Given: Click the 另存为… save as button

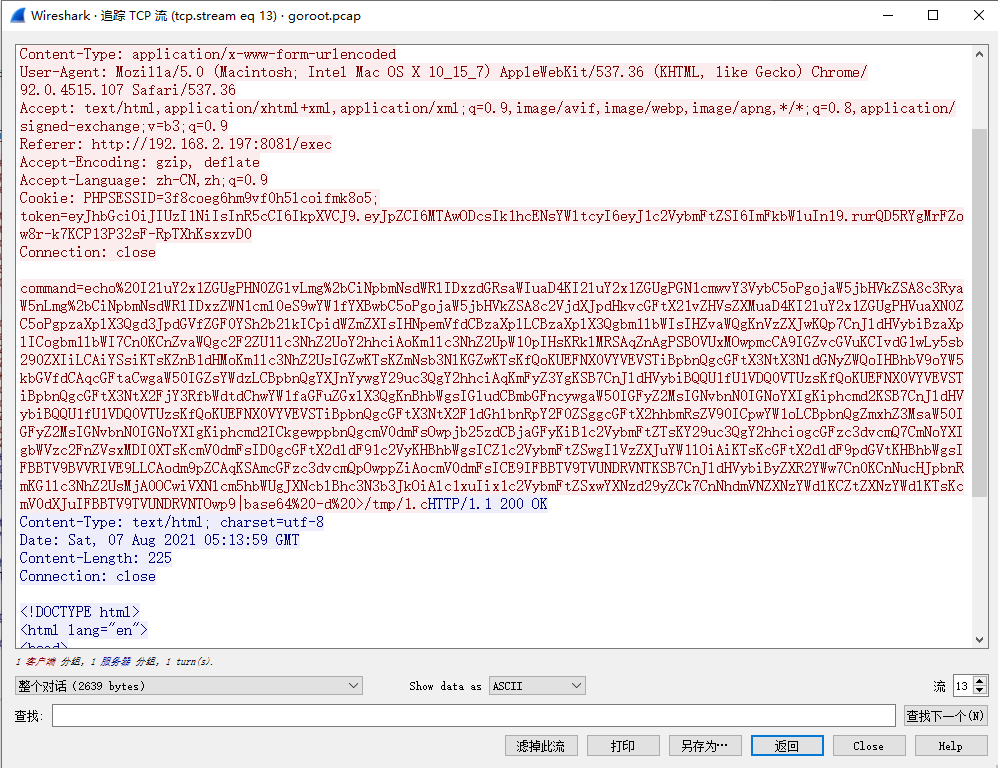Looking at the screenshot, I should [705, 746].
